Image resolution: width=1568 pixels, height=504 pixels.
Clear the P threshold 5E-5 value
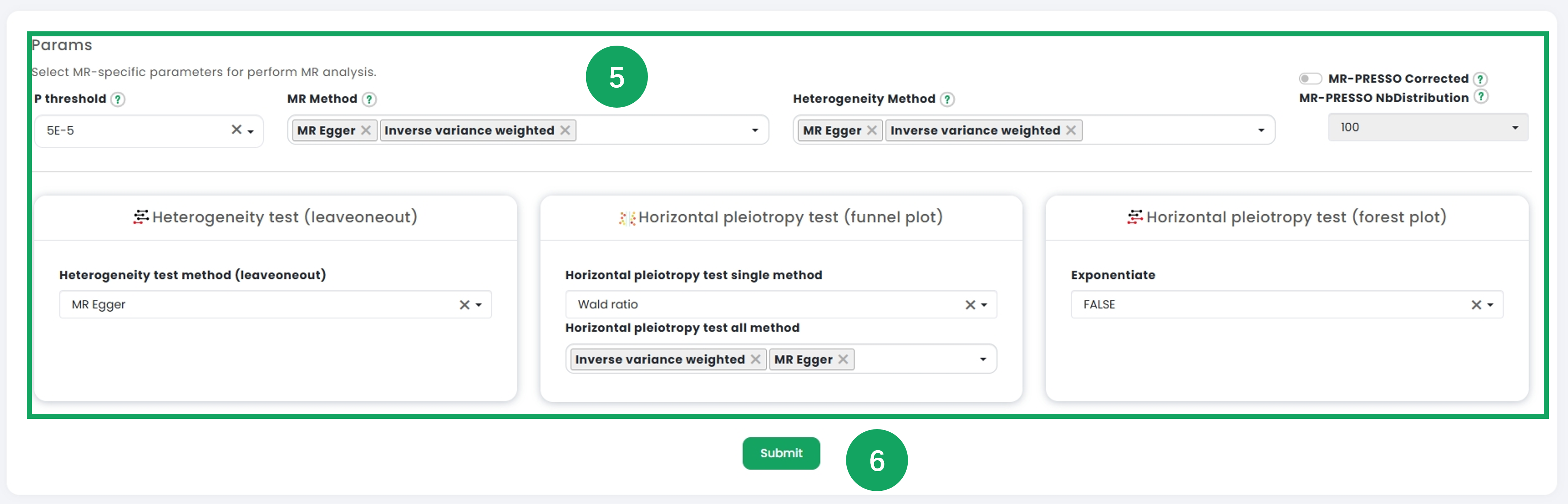click(237, 130)
